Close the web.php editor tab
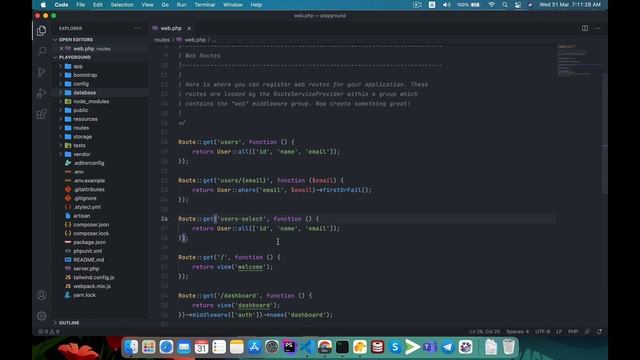This screenshot has height=360, width=640. tap(189, 28)
